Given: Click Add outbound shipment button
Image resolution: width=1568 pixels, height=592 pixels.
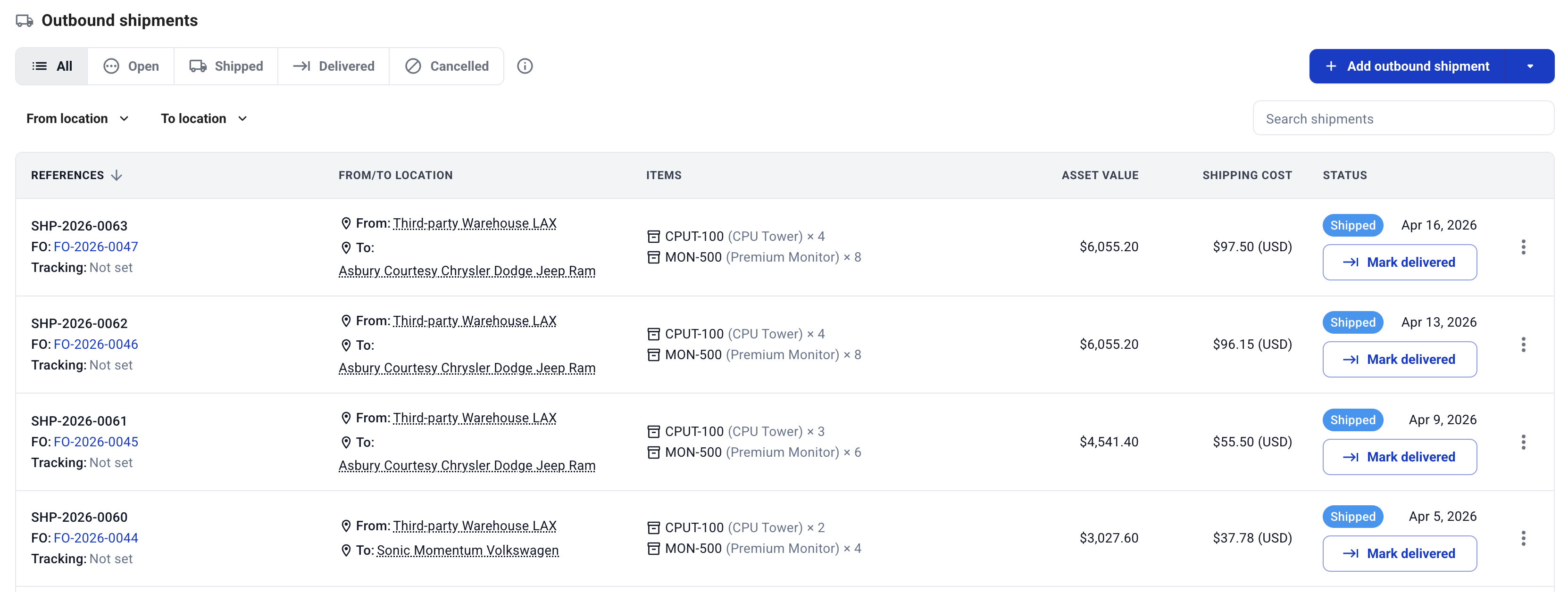Looking at the screenshot, I should click(x=1407, y=66).
